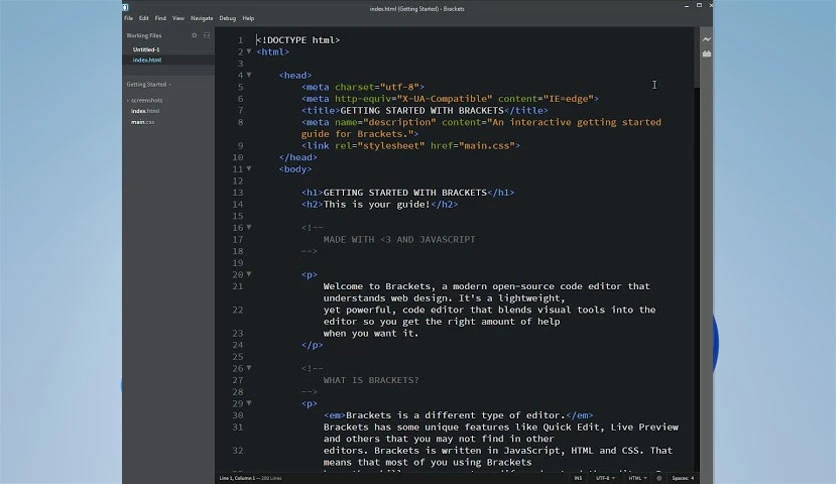Open index.html in project tree
The width and height of the screenshot is (836, 484).
tap(145, 111)
